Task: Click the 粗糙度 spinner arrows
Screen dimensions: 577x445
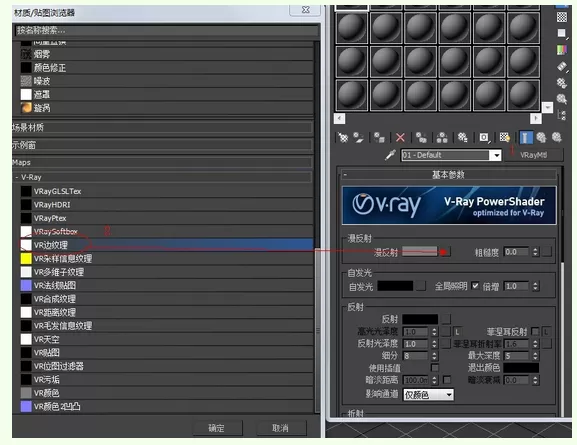Action: coord(535,252)
